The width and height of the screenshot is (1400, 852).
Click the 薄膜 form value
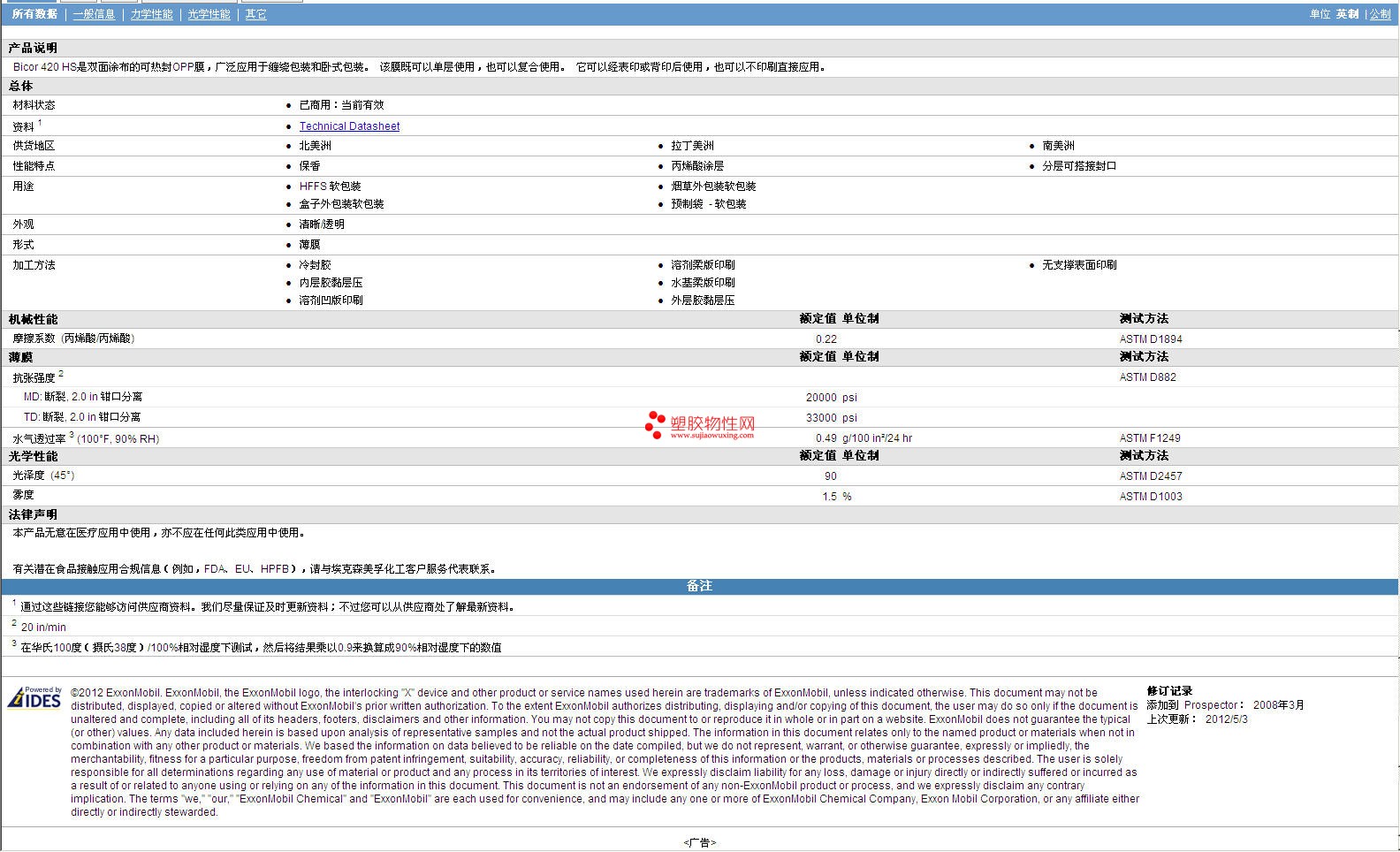(310, 245)
